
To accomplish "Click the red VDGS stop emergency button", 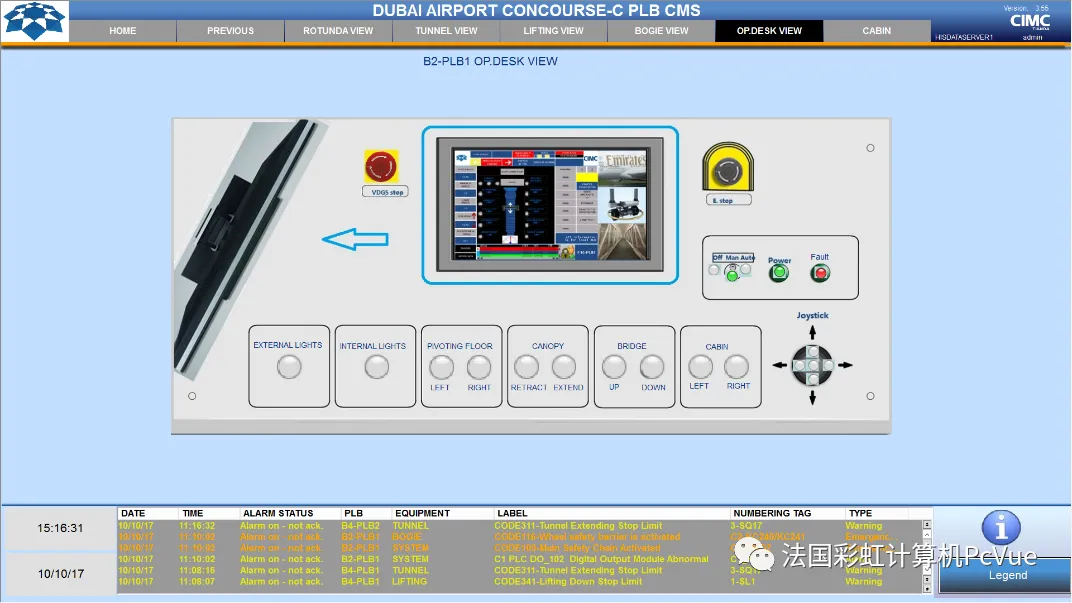I will 381,166.
